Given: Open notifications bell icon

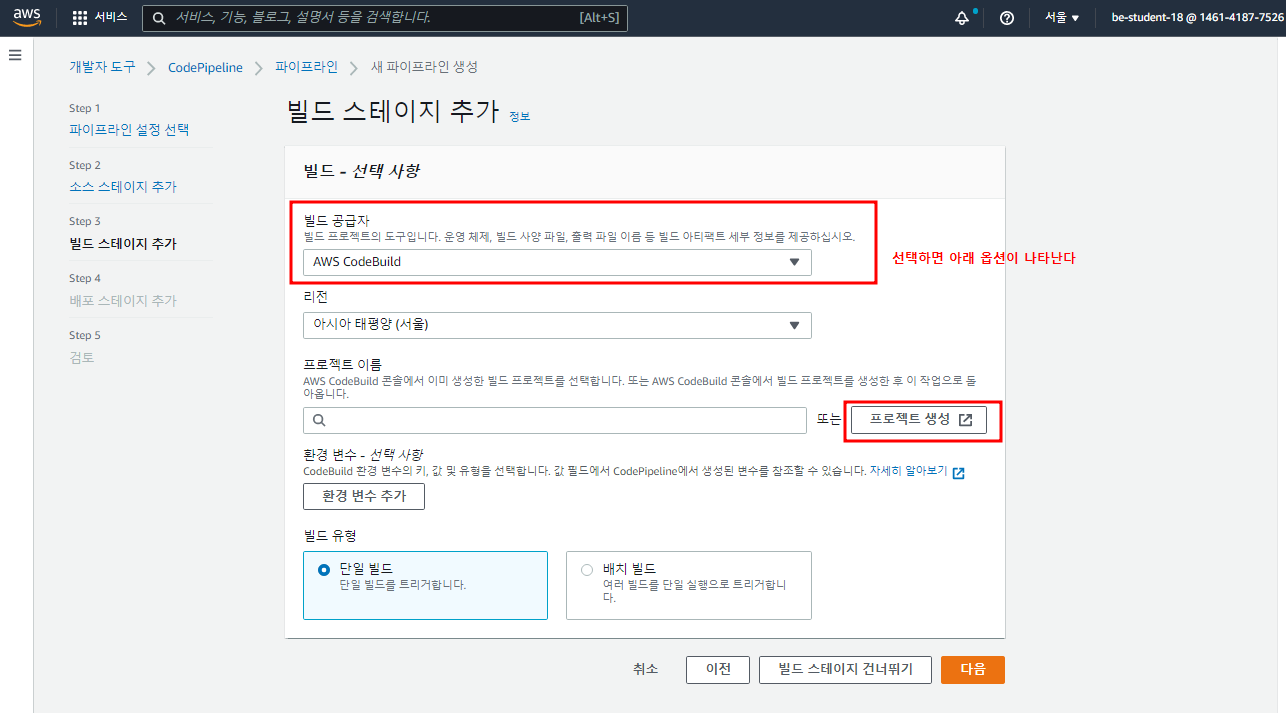Looking at the screenshot, I should tap(962, 18).
